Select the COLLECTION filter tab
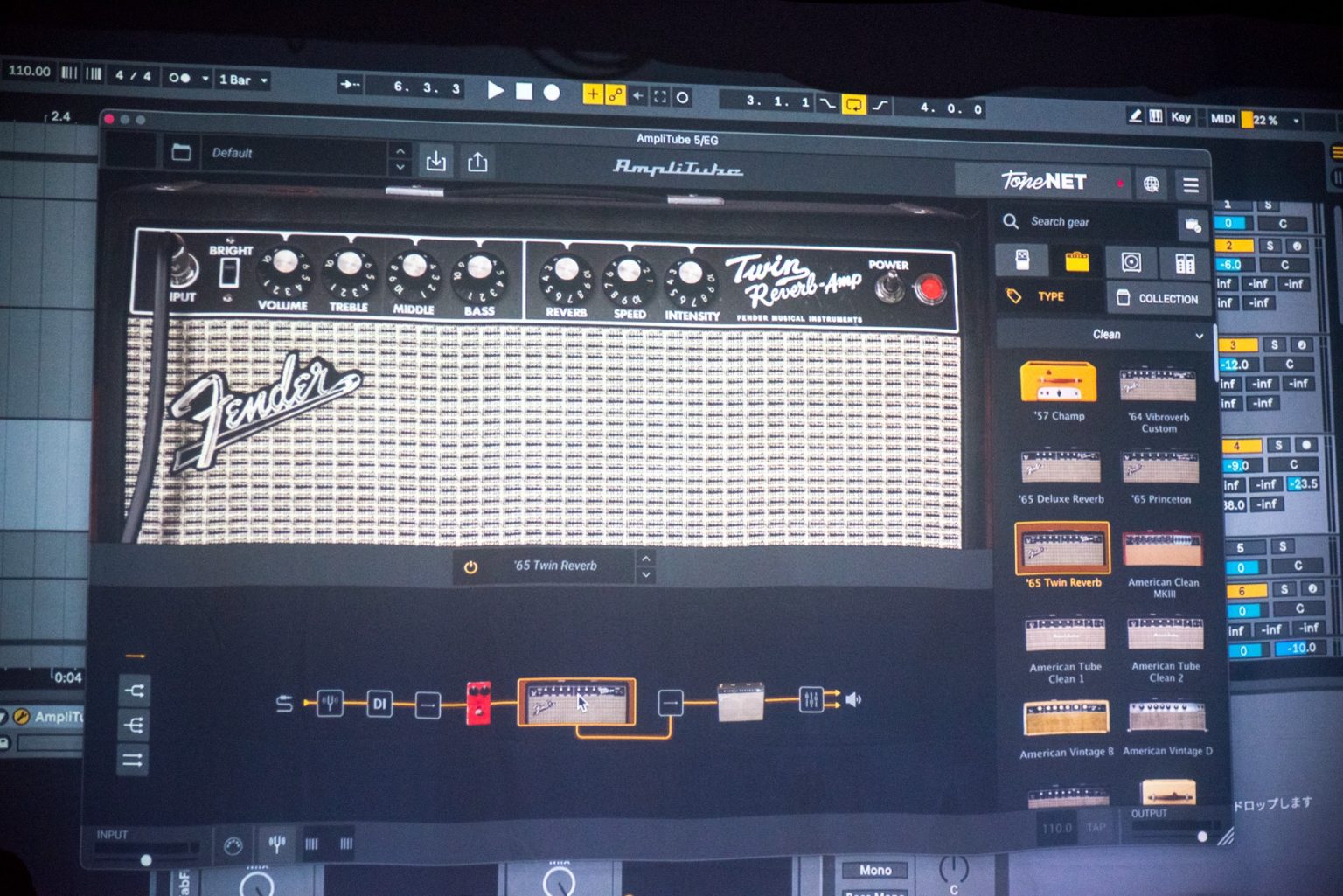 click(x=1159, y=298)
